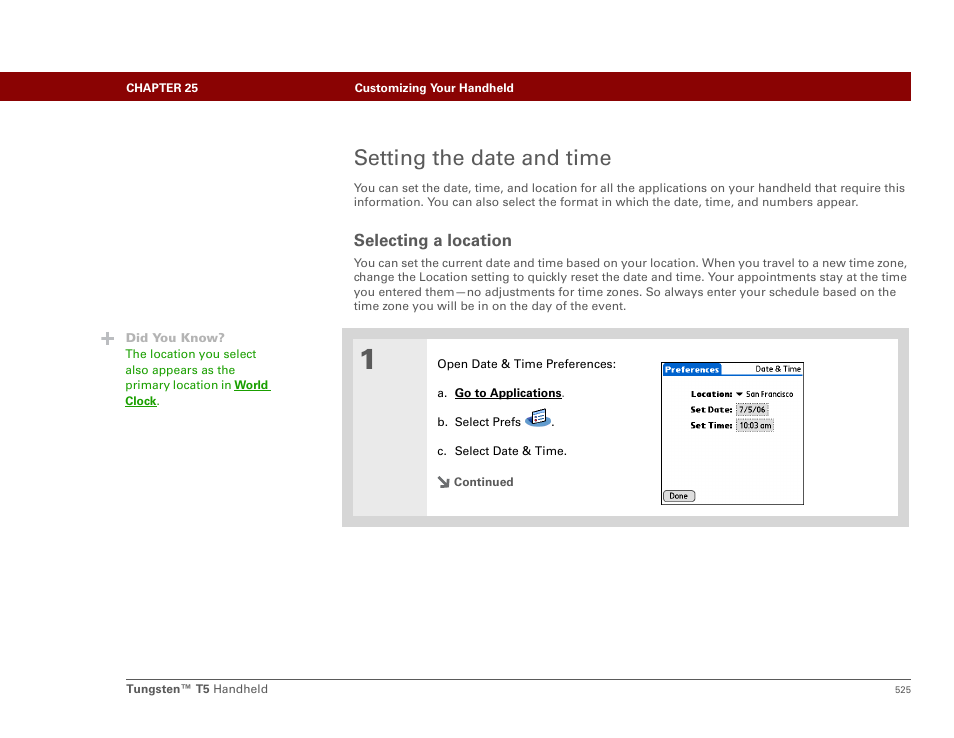Click the 'Location:' label in the screenshot
The height and width of the screenshot is (738, 954).
[711, 394]
